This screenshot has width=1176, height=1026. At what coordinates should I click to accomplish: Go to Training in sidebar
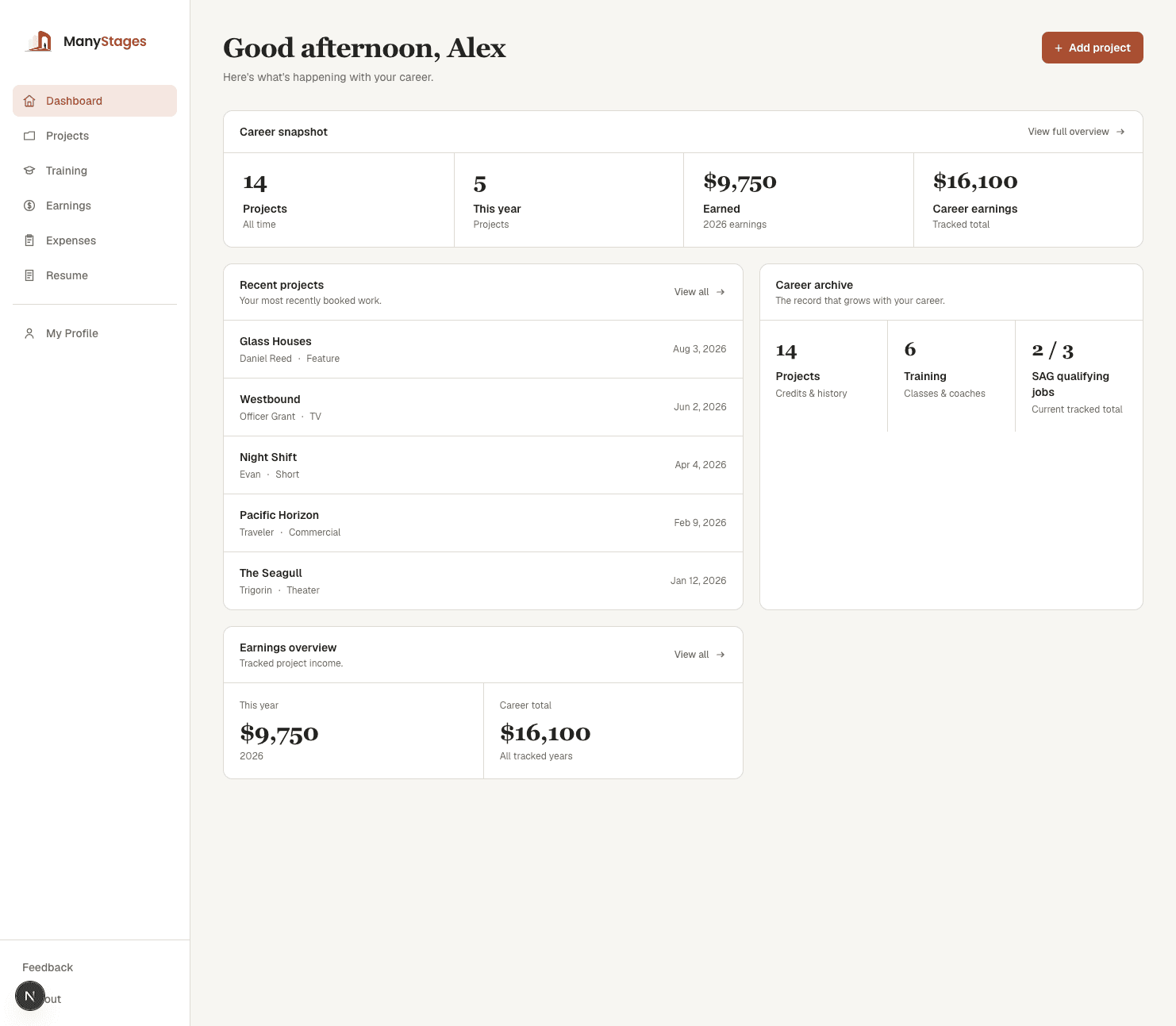pos(94,171)
